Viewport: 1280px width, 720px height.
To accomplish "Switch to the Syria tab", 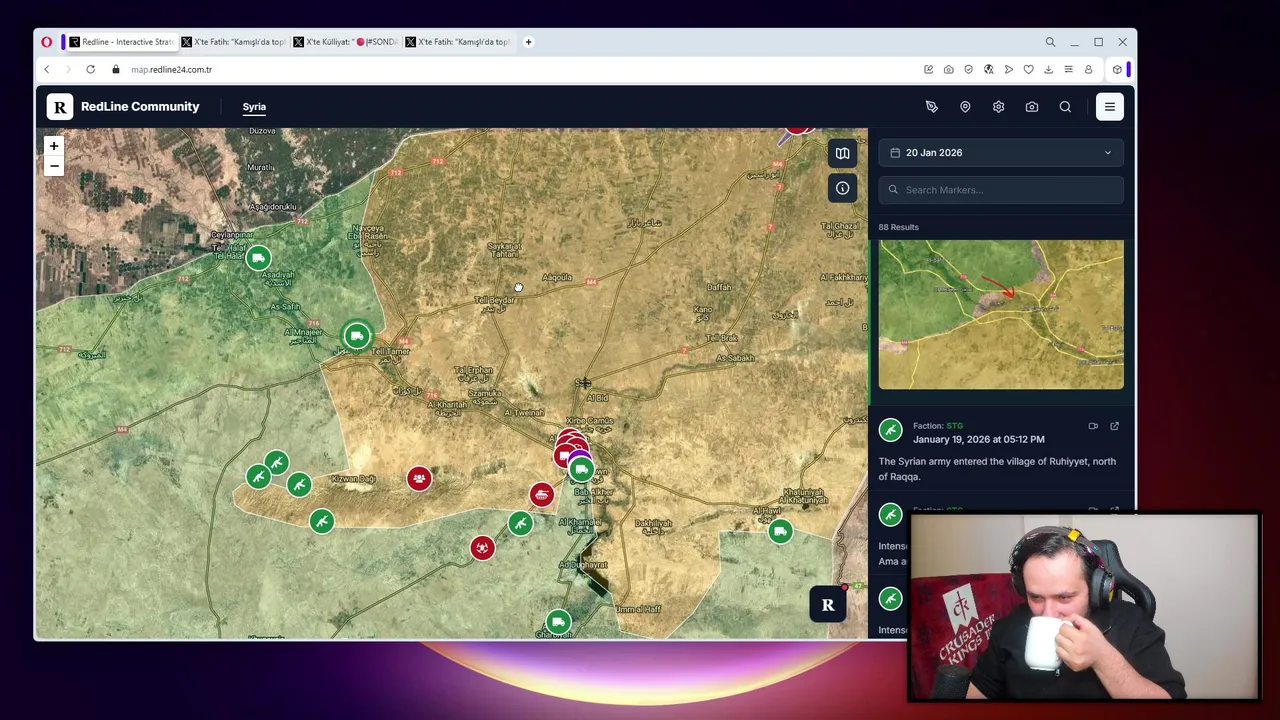I will 254,107.
